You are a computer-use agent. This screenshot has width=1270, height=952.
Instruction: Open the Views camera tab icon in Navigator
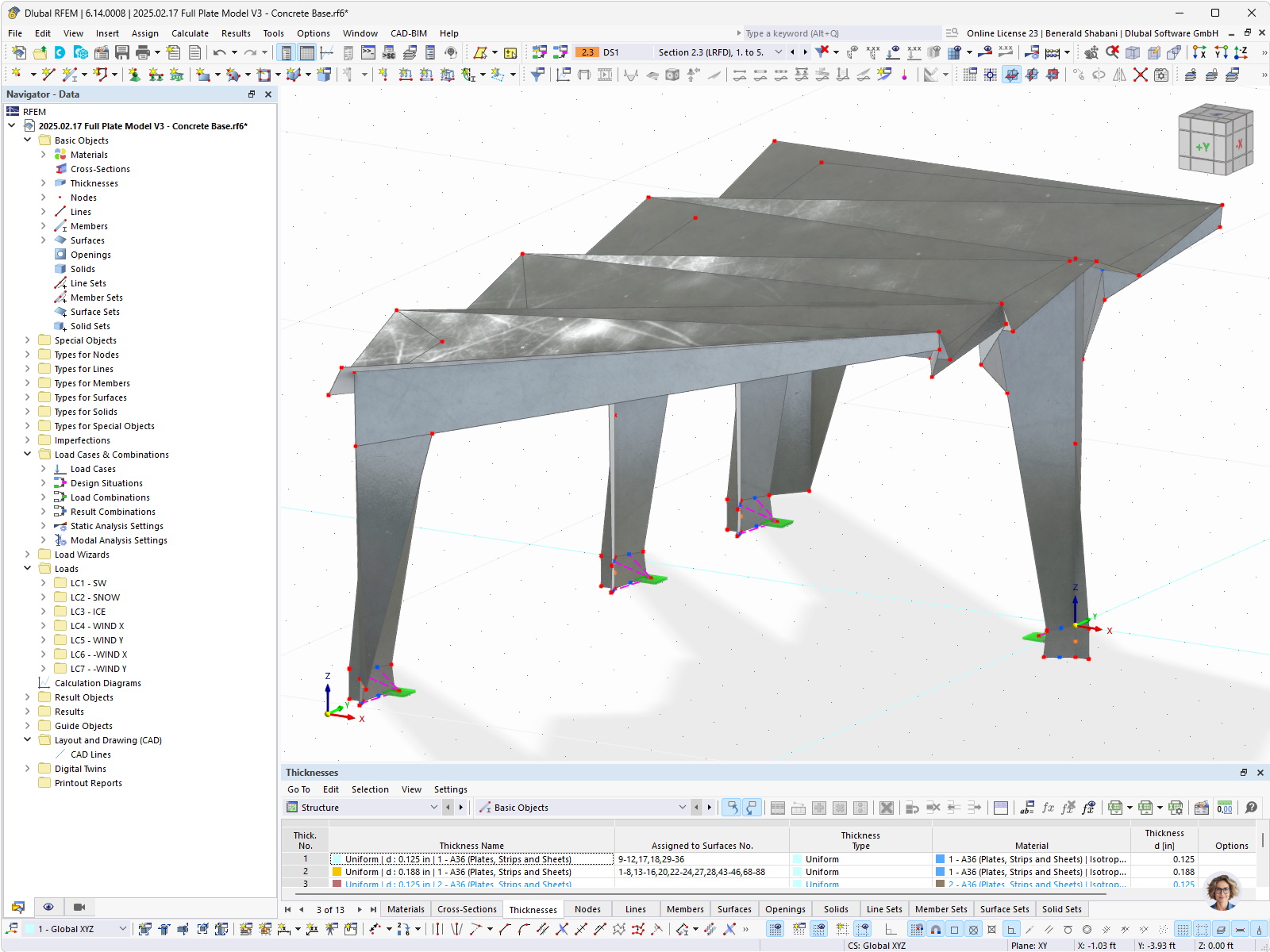pos(79,907)
